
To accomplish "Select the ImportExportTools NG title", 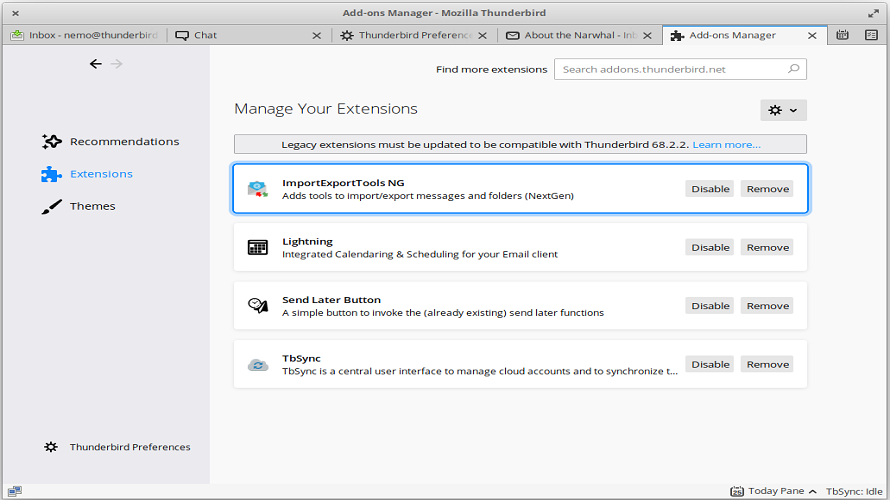I will click(343, 183).
